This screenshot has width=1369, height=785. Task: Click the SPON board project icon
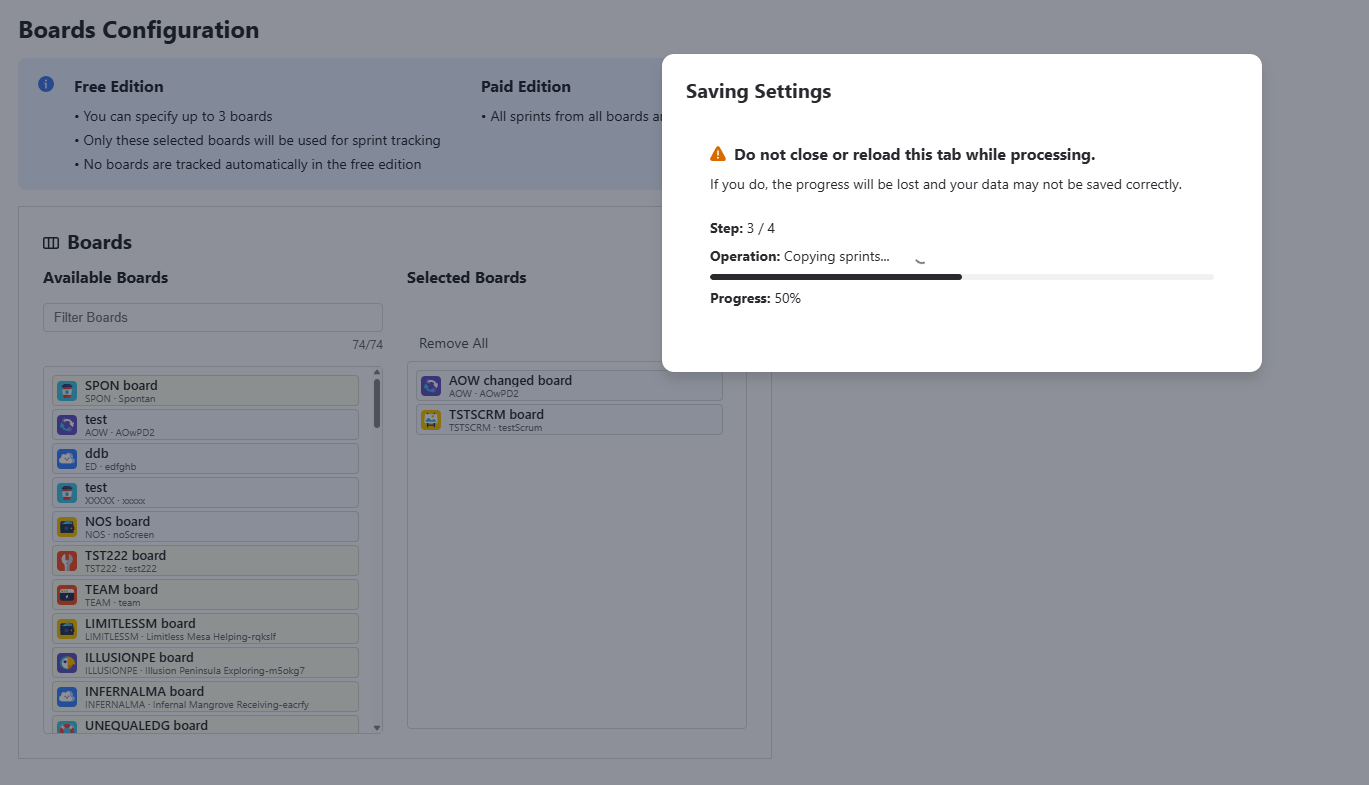point(67,391)
